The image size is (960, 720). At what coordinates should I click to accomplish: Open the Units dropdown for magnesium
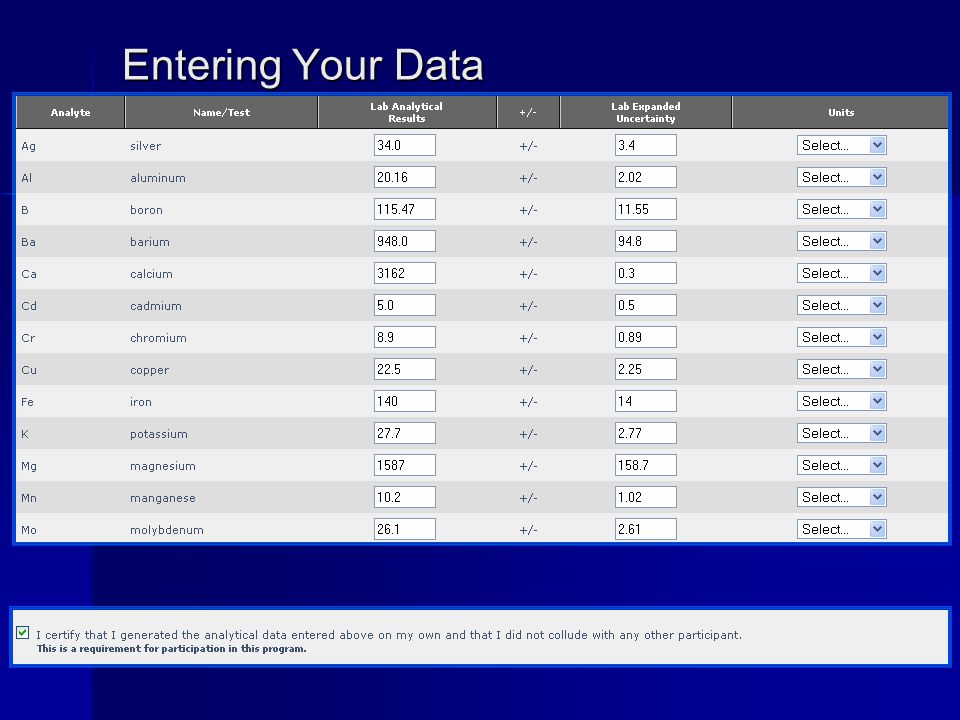click(x=841, y=465)
